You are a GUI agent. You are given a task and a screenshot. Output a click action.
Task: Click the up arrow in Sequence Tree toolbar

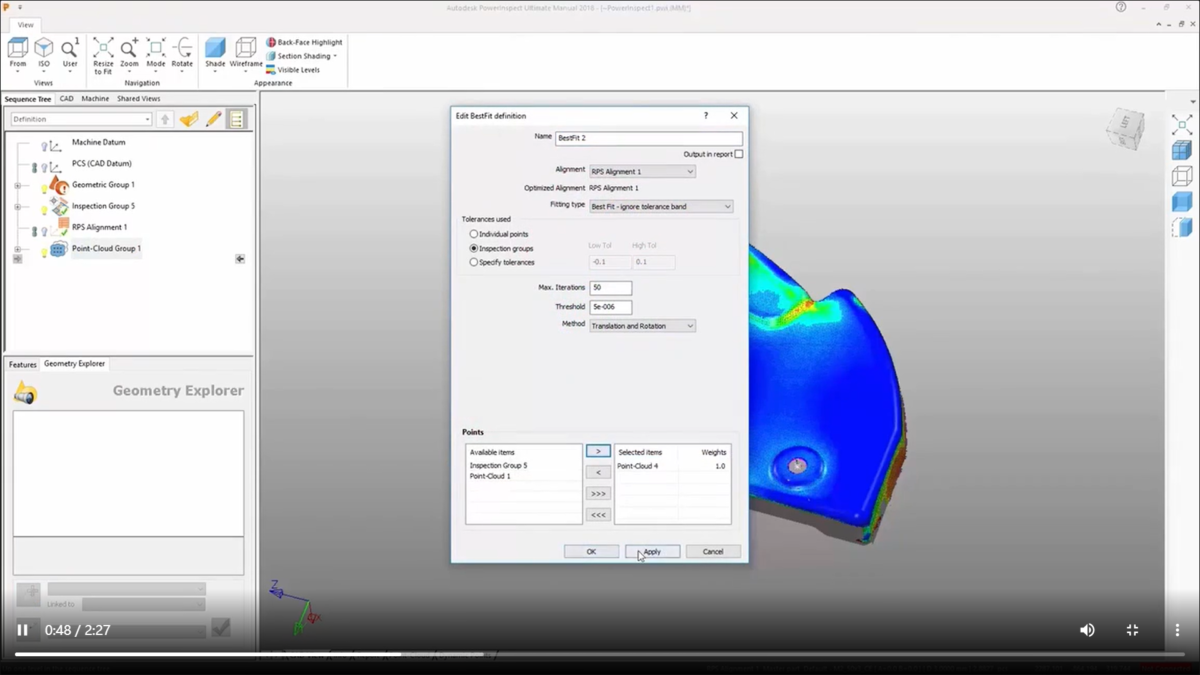tap(165, 119)
